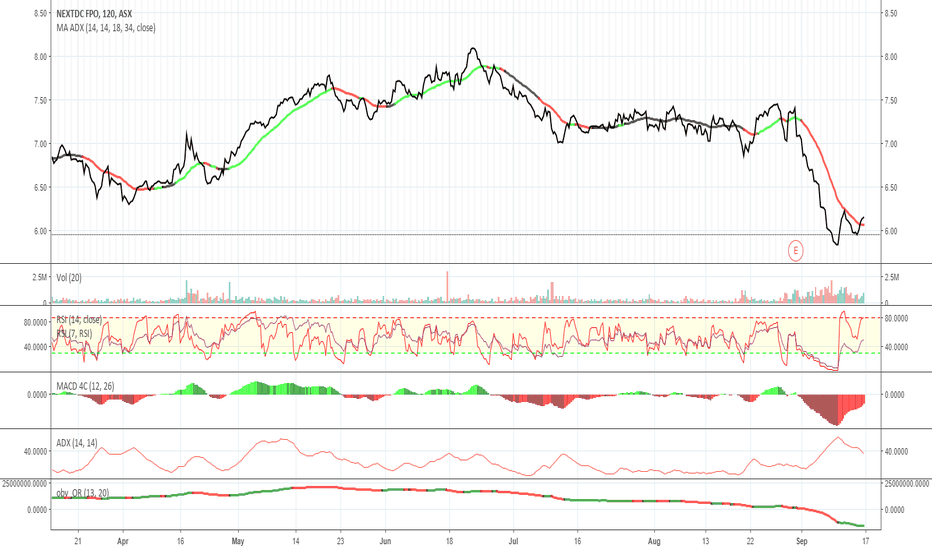932x550 pixels.
Task: Click the 25000000.0000 OBV label on right axis
Action: tap(906, 484)
